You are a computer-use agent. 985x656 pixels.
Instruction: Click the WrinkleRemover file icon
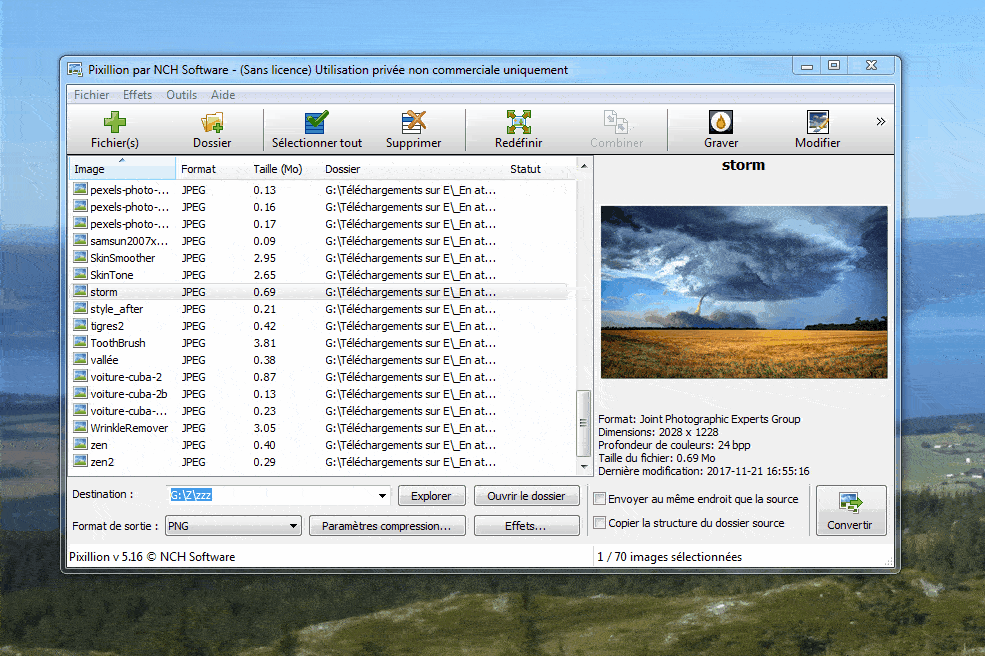[80, 427]
